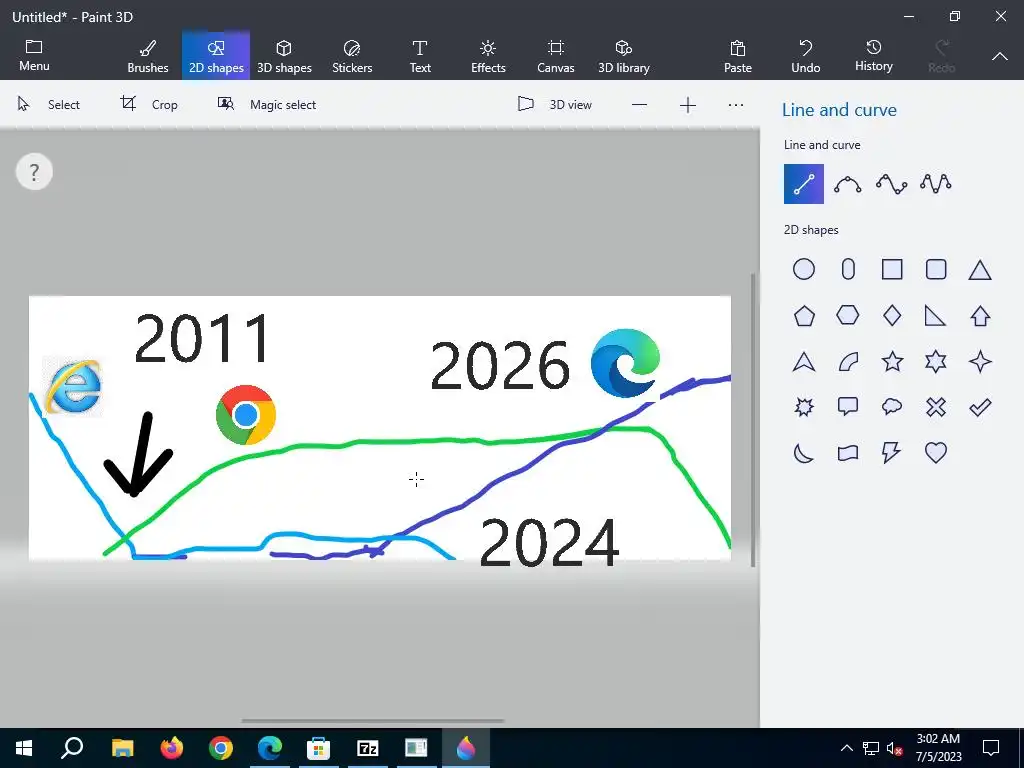Pick the crescent moon shape
The height and width of the screenshot is (768, 1024).
point(804,453)
